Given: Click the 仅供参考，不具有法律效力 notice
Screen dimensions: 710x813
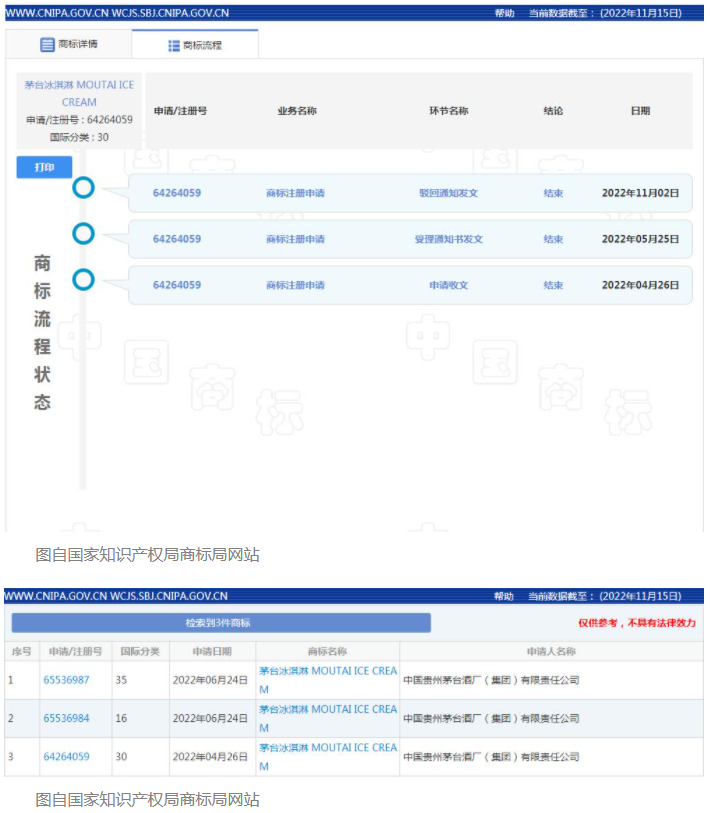Looking at the screenshot, I should pos(637,623).
